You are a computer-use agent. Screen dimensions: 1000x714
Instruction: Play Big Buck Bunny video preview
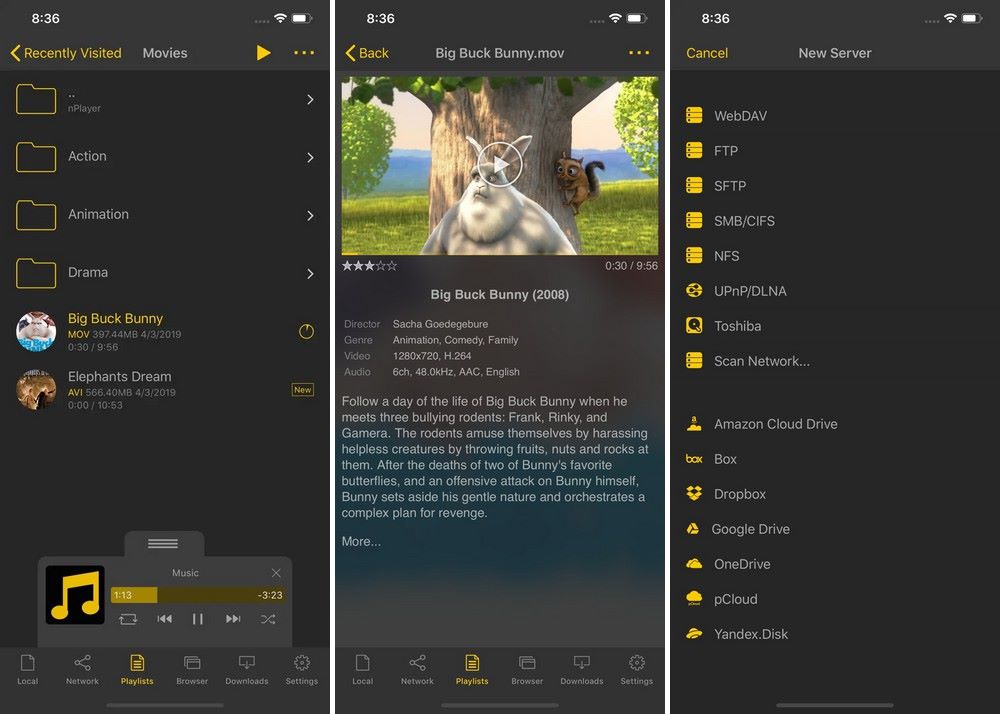499,162
